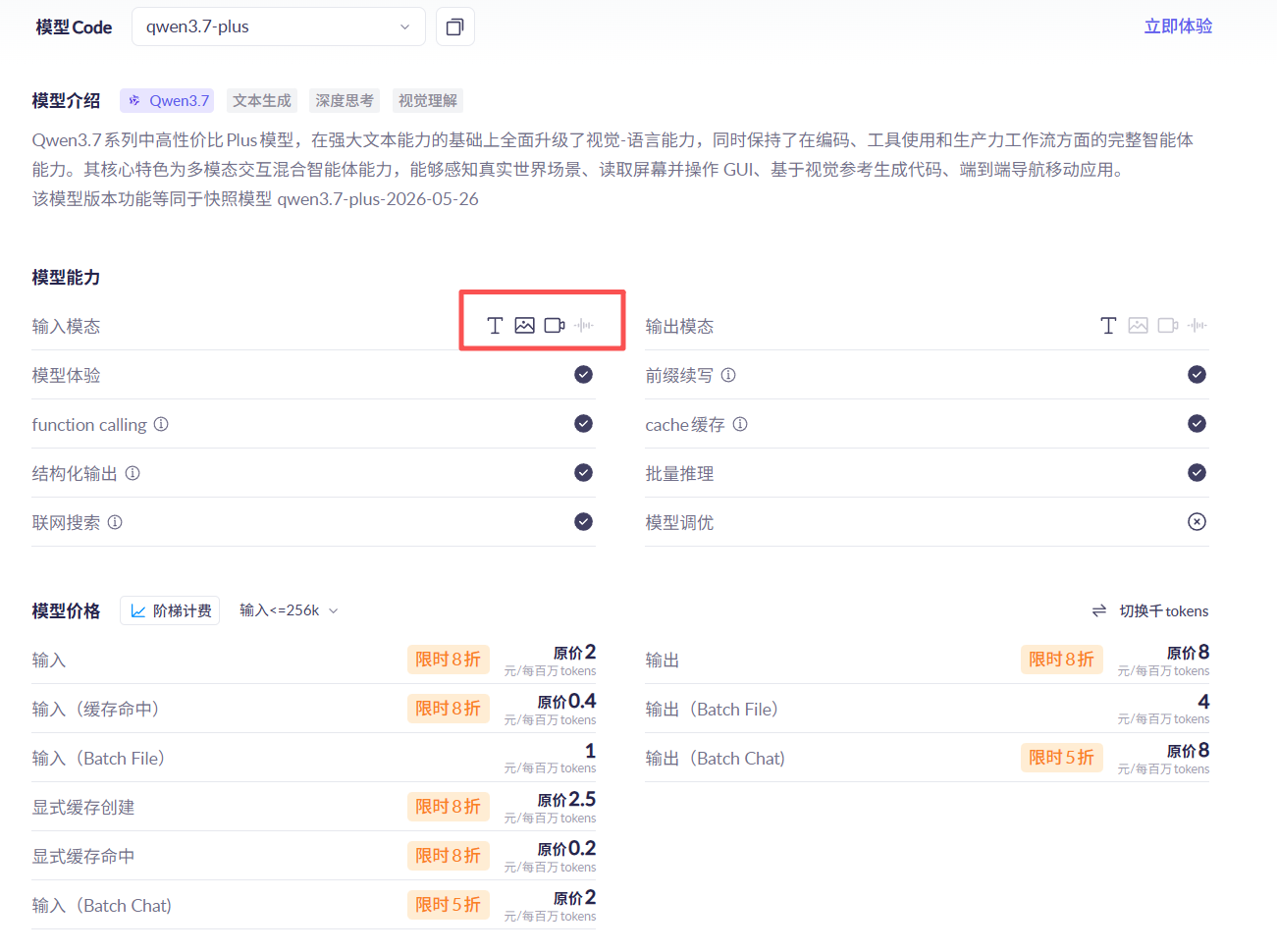Screen dimensions: 1277x952
Task: Expand the 输入<=256k tier dropdown
Action: pyautogui.click(x=290, y=610)
